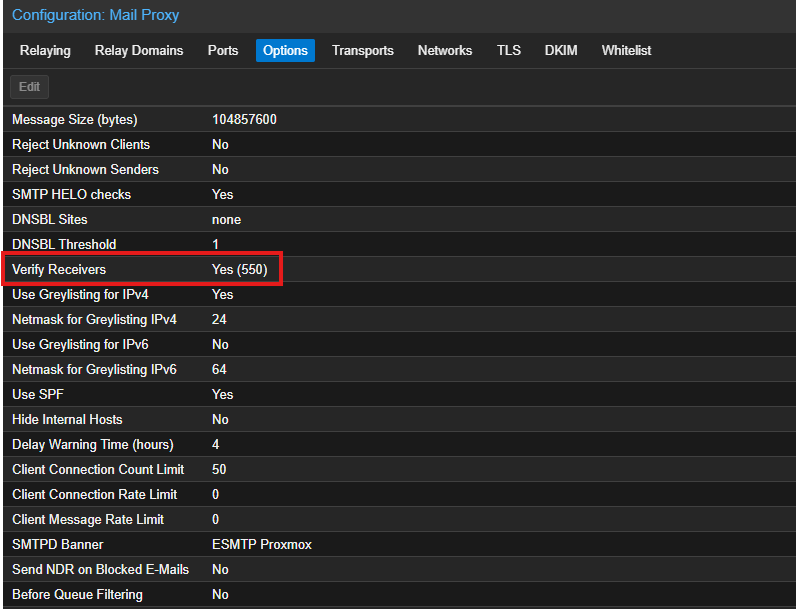Select the DNSBL Threshold row
This screenshot has height=609, width=796.
point(400,244)
